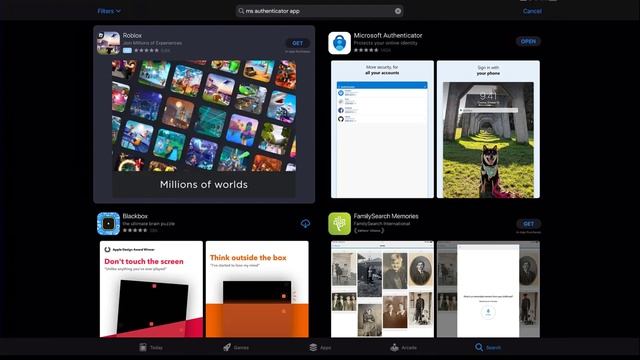The width and height of the screenshot is (640, 360).
Task: View FamilySearch upload dialog screenshot
Action: tap(488, 289)
